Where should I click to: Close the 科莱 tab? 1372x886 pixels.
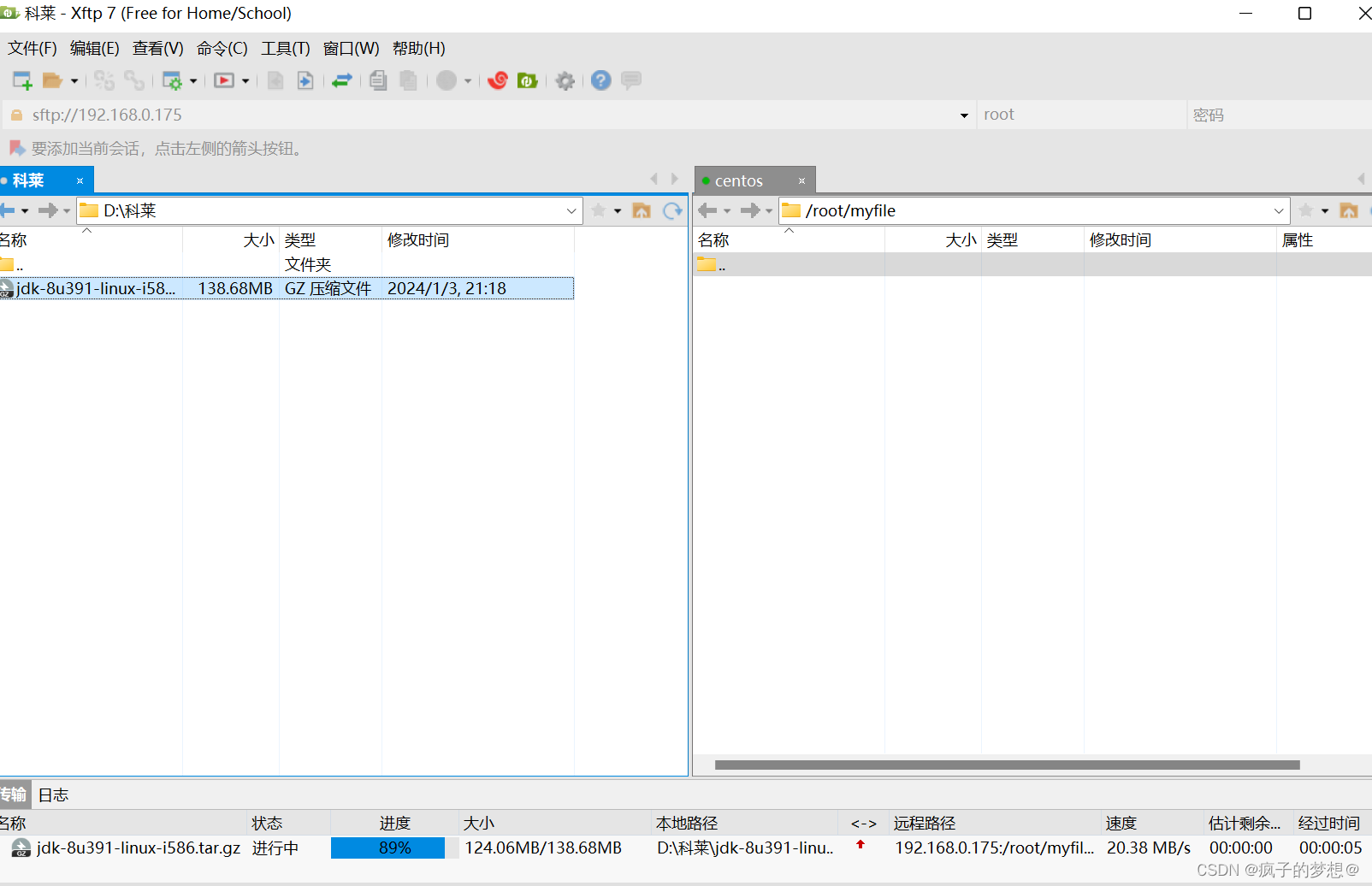(x=80, y=181)
